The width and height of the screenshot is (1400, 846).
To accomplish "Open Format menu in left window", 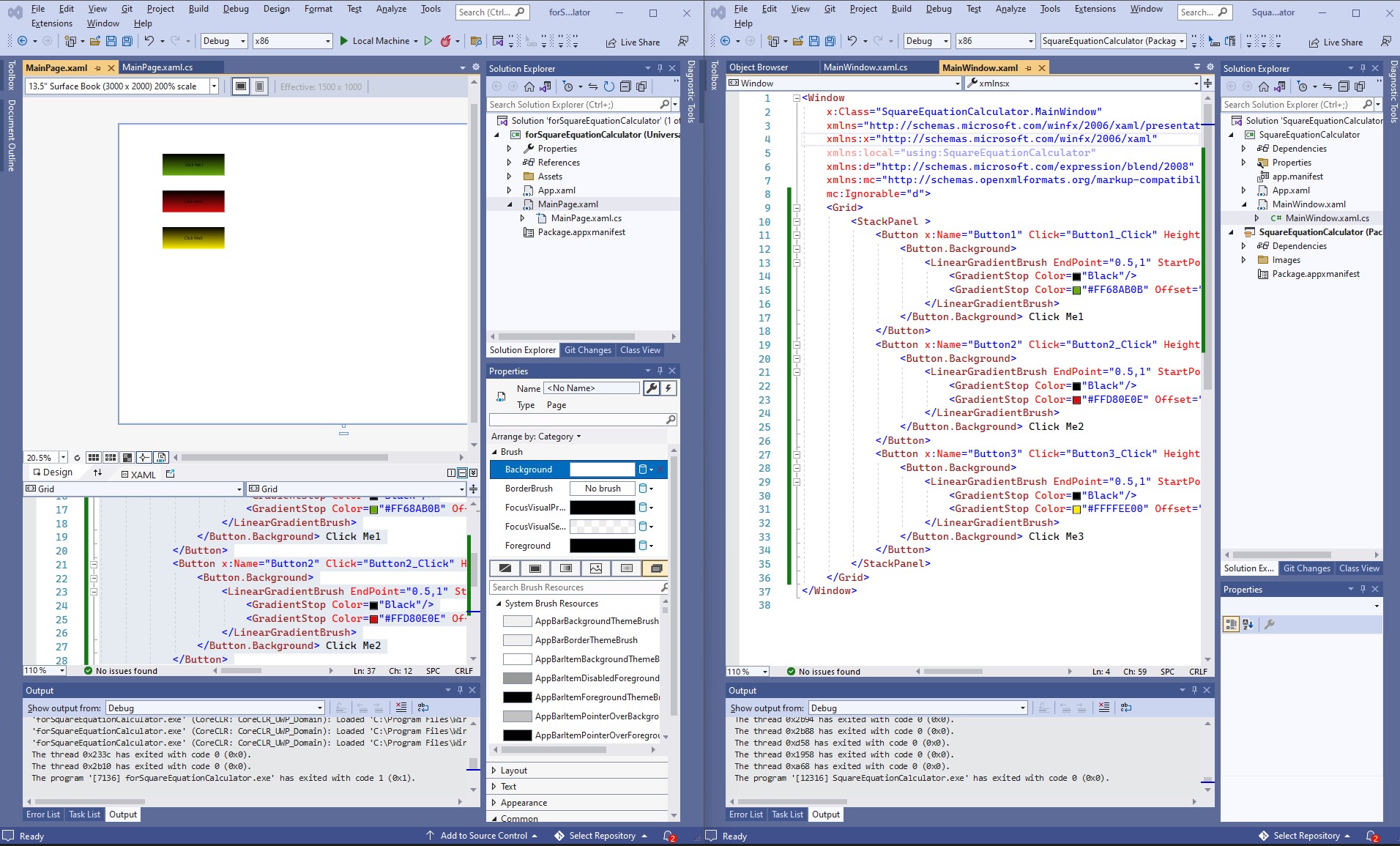I will (319, 9).
